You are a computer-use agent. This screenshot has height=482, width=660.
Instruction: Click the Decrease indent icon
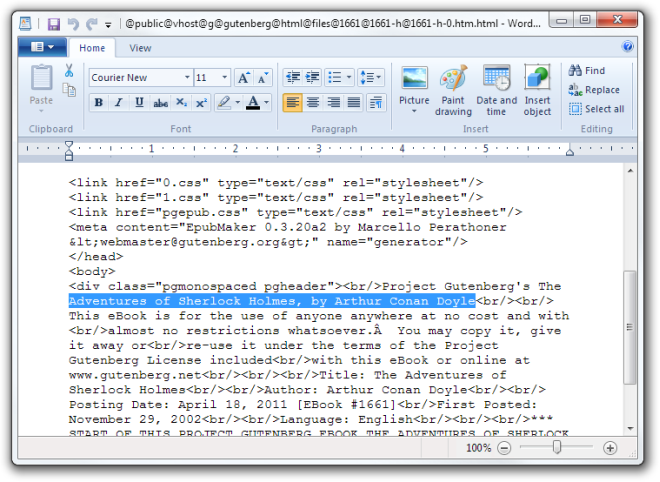[293, 77]
